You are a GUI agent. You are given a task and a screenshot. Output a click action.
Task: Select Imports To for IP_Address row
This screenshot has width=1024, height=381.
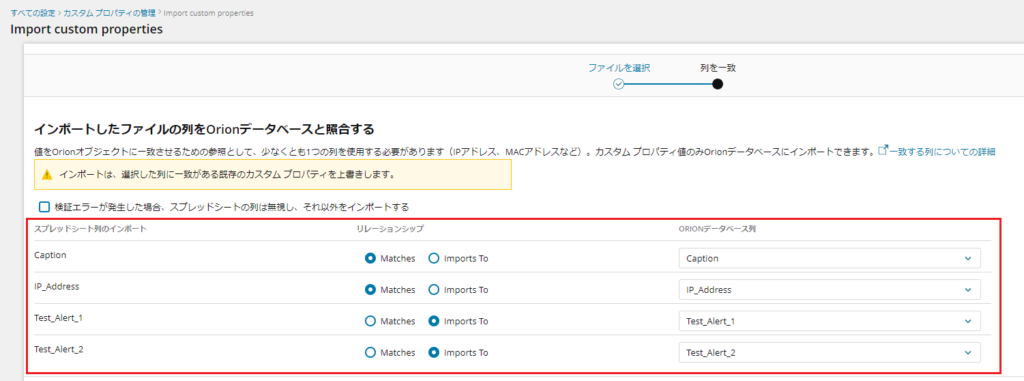pos(434,290)
